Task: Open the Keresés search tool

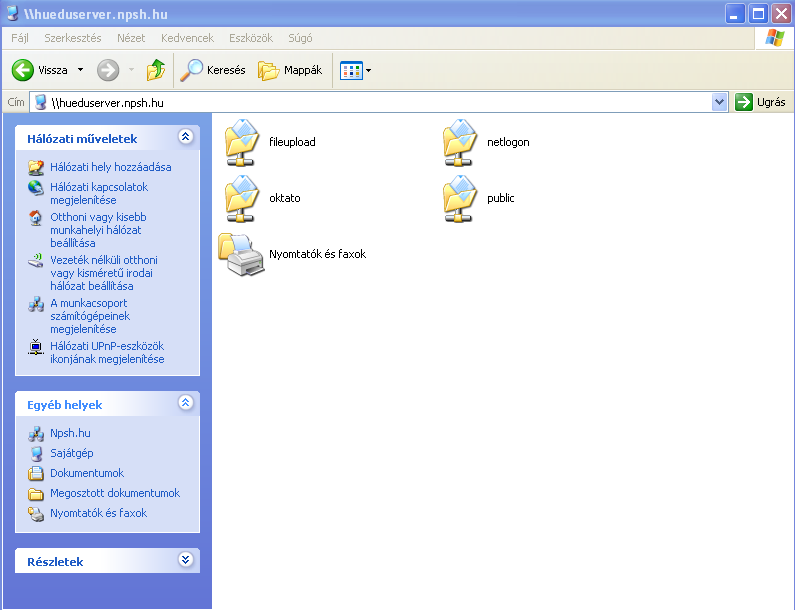Action: point(213,70)
